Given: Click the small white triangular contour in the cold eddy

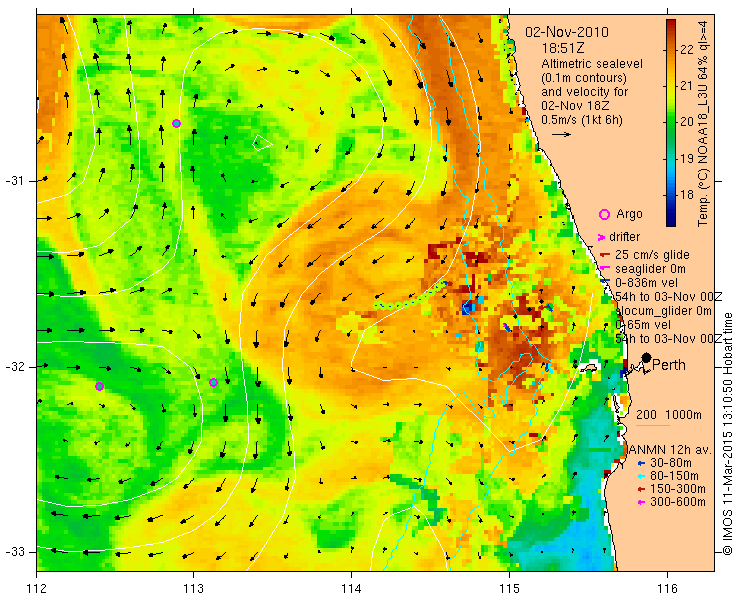Looking at the screenshot, I should [x=261, y=142].
